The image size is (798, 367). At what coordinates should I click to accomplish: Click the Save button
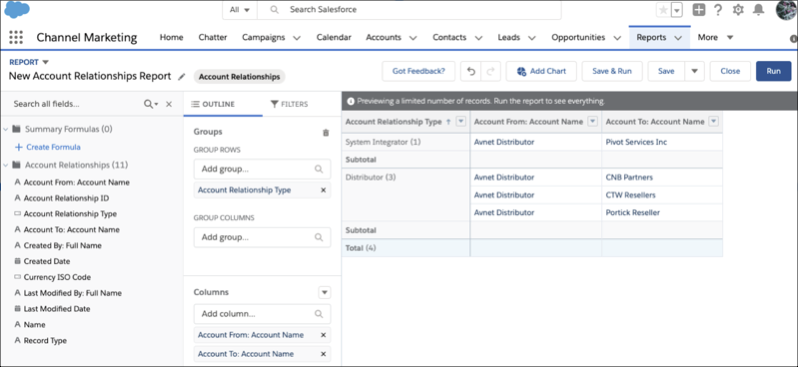(666, 71)
